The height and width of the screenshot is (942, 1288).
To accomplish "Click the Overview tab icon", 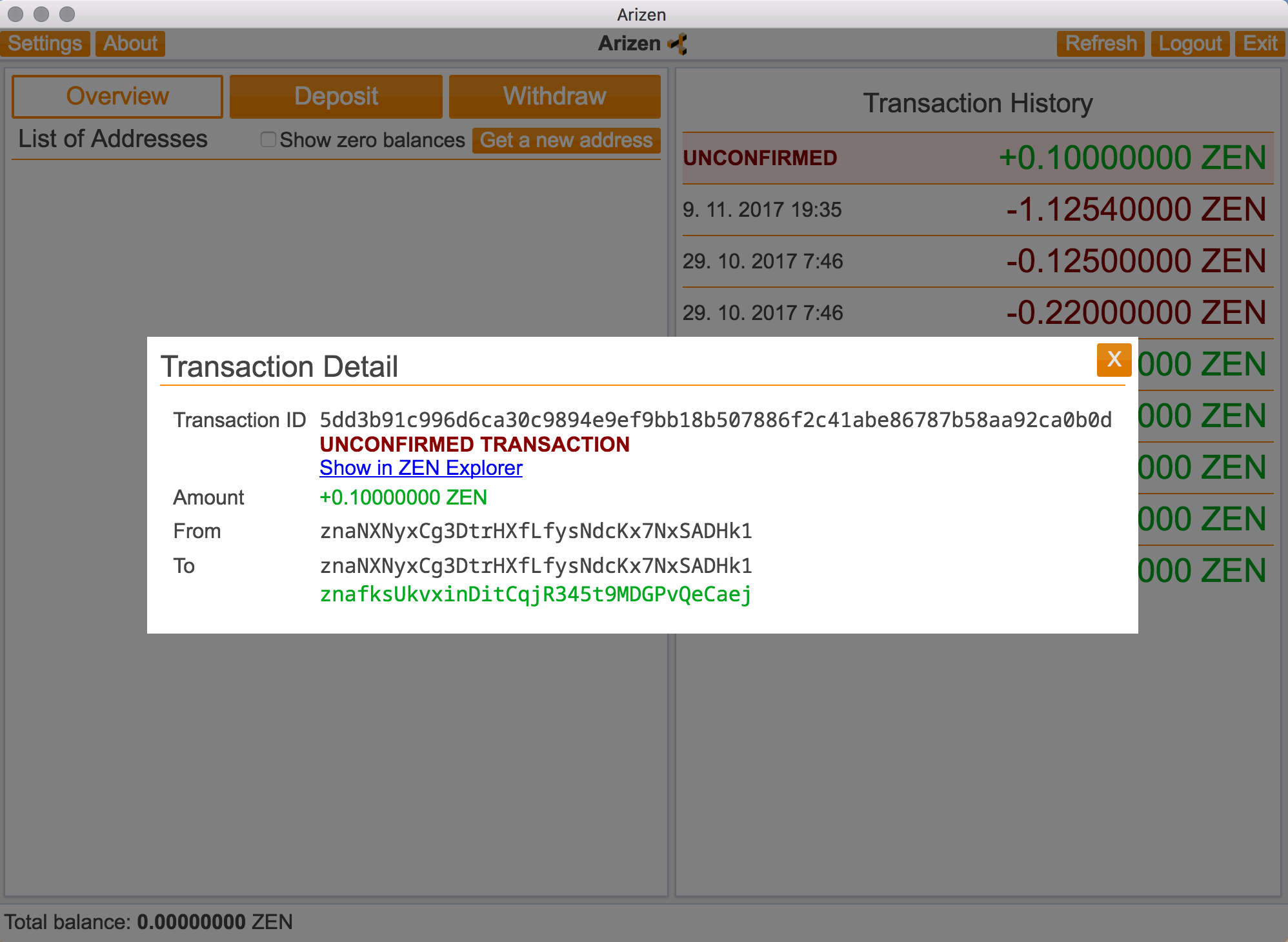I will coord(118,97).
